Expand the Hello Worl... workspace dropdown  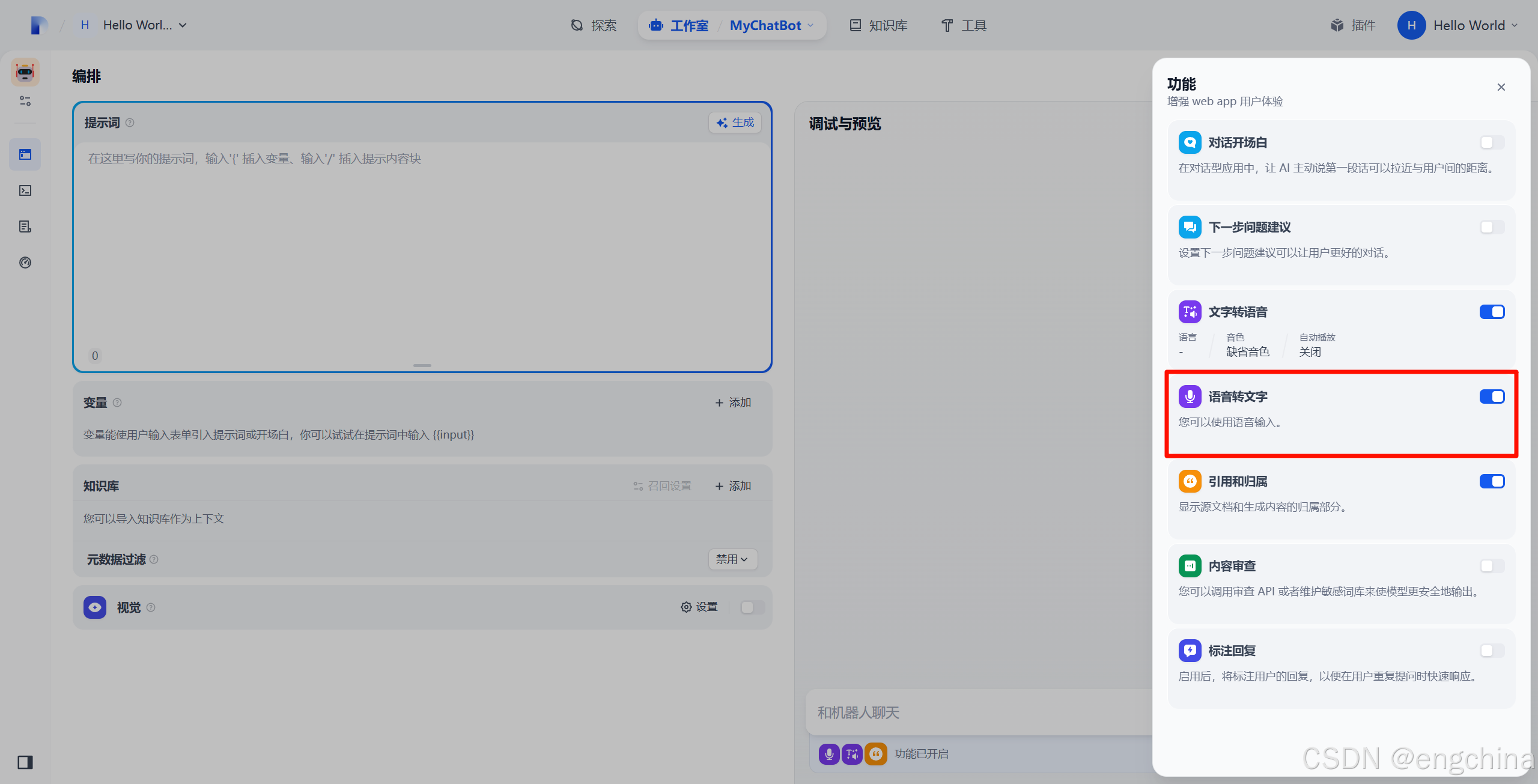[x=144, y=25]
